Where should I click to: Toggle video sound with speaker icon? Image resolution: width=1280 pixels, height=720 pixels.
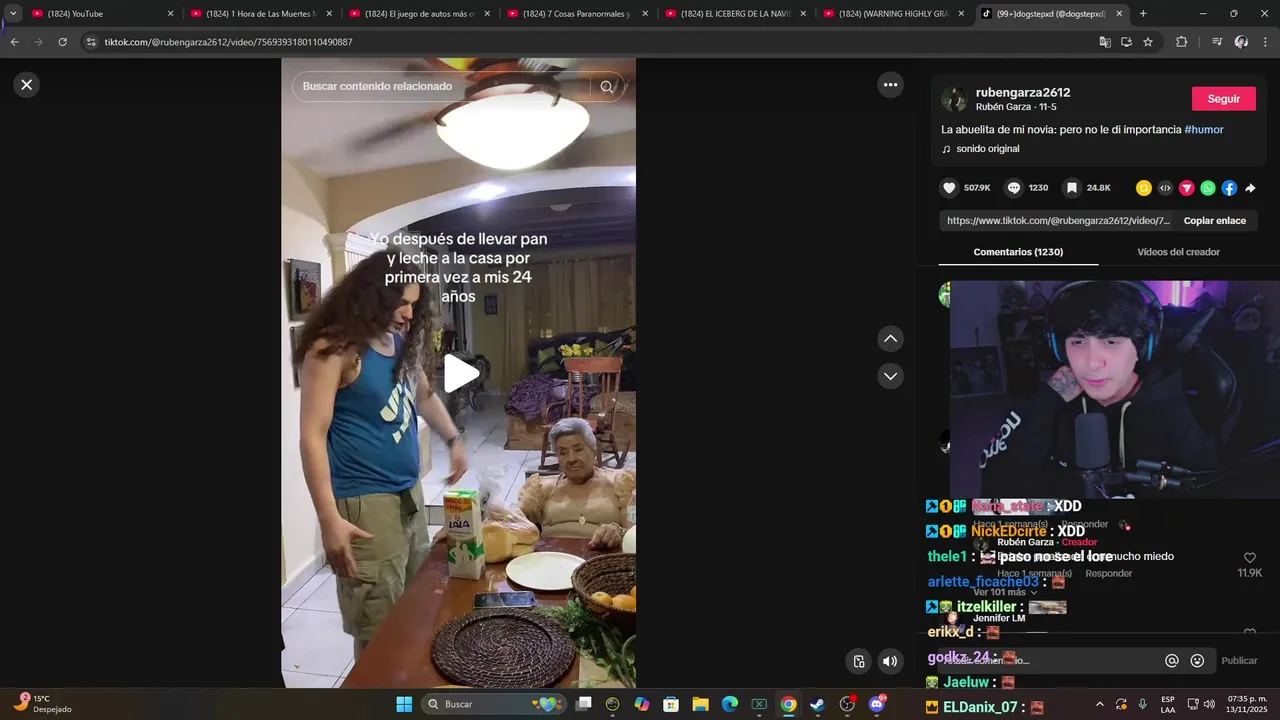coord(890,661)
